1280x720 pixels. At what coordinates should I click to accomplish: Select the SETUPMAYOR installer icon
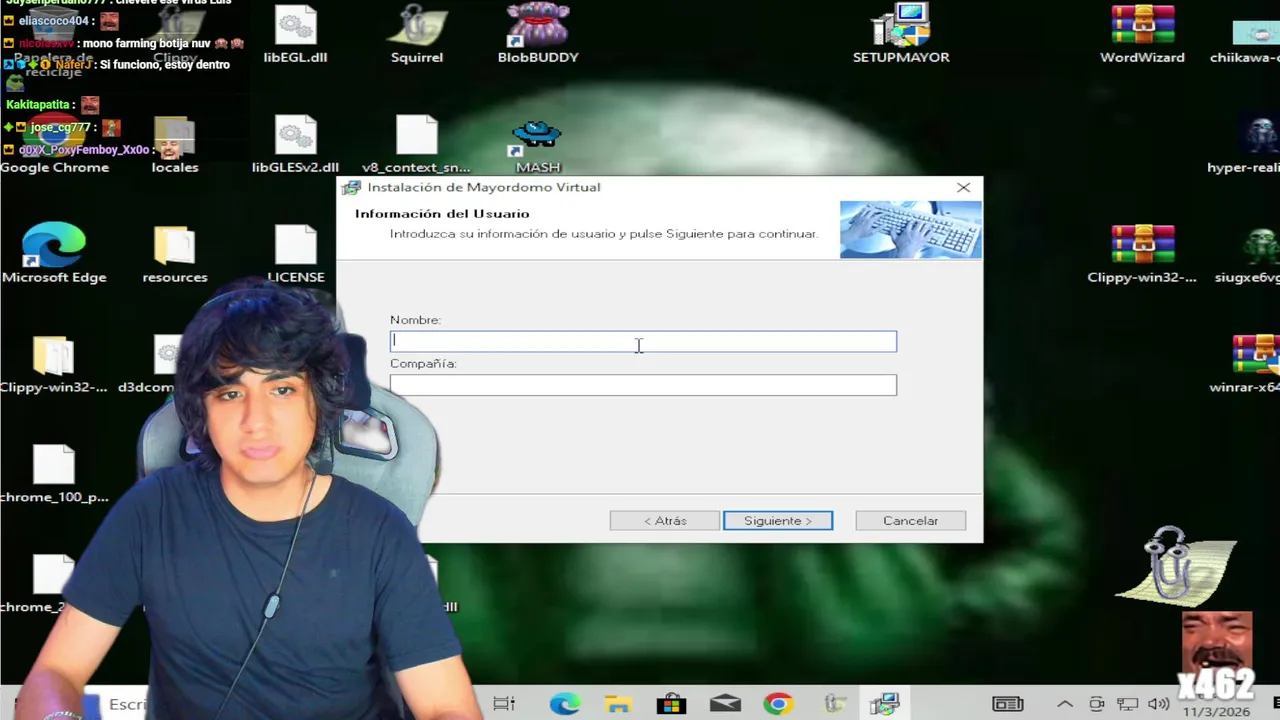pos(901,35)
